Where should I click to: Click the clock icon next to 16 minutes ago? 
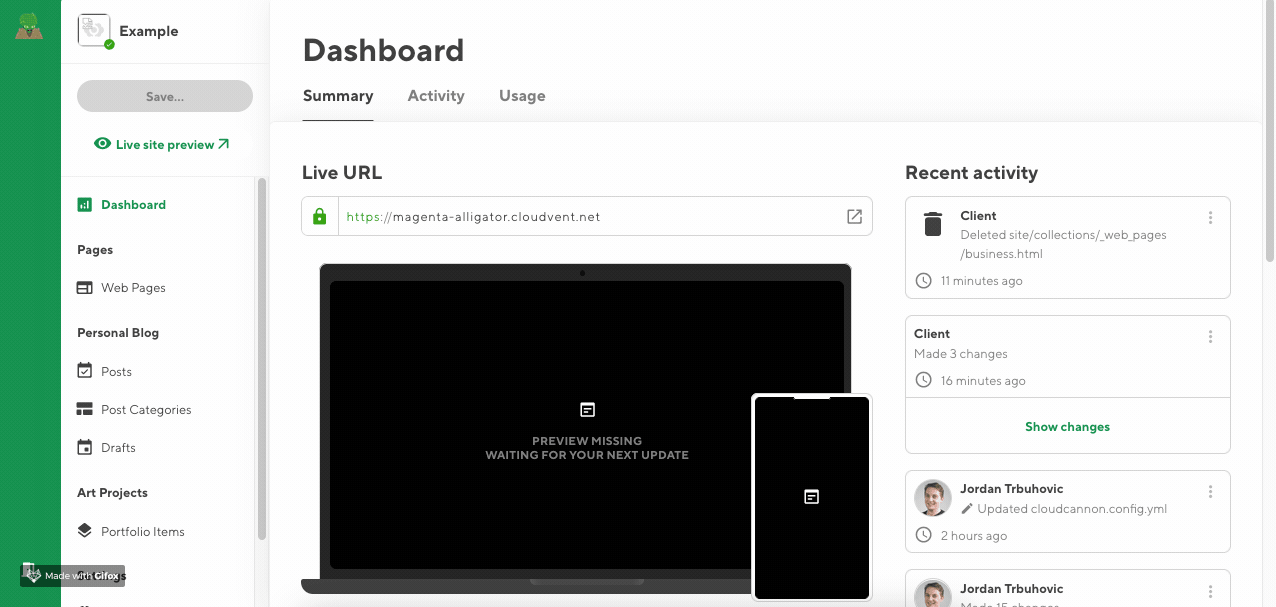(924, 381)
